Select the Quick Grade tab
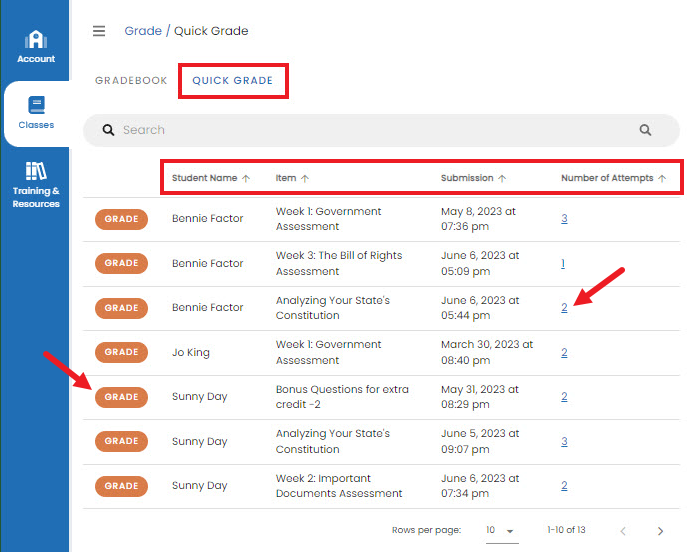Viewport: 691px width, 552px height. pyautogui.click(x=233, y=81)
